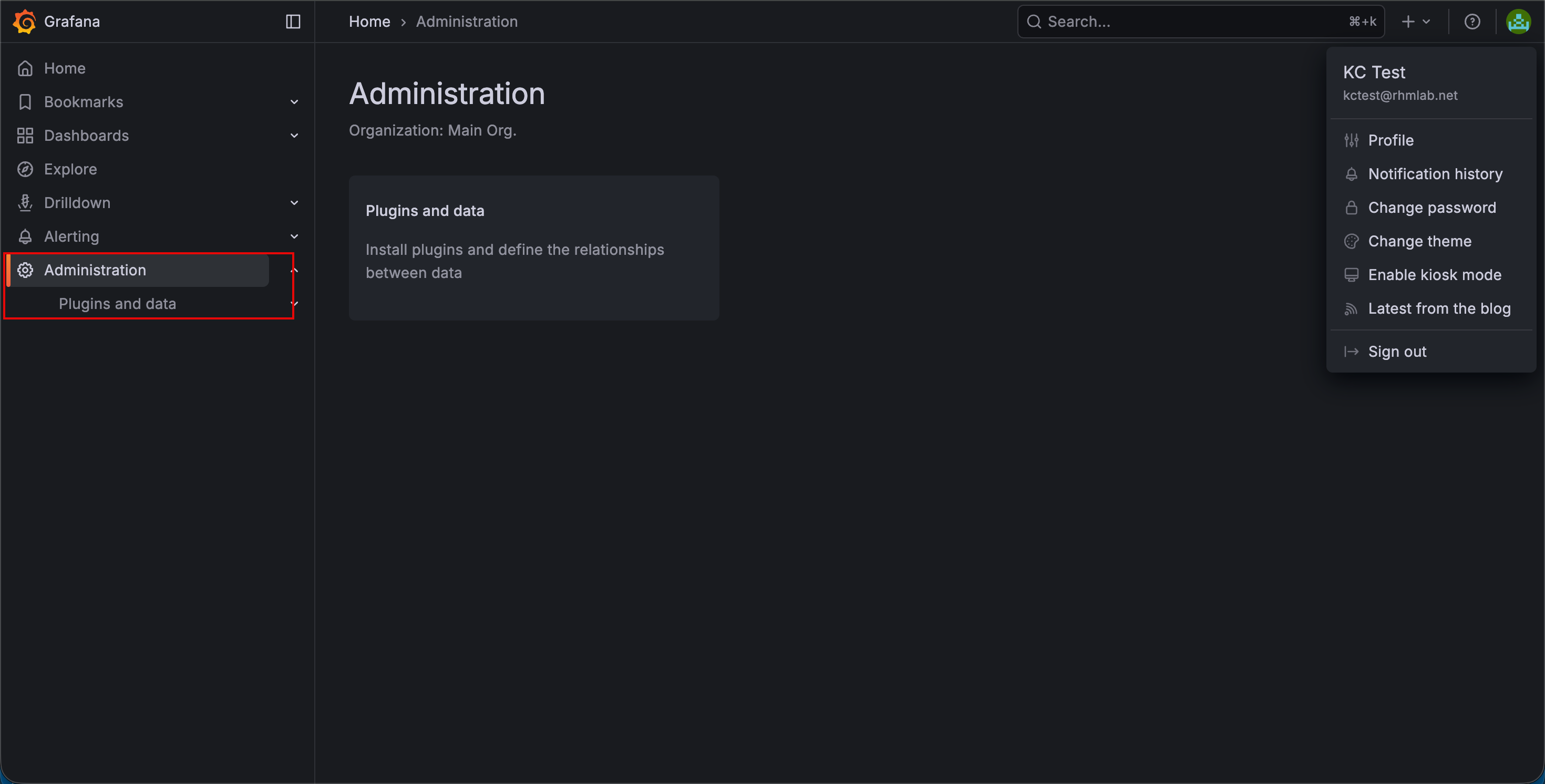
Task: Open the Drilldown section icon
Action: 25,202
